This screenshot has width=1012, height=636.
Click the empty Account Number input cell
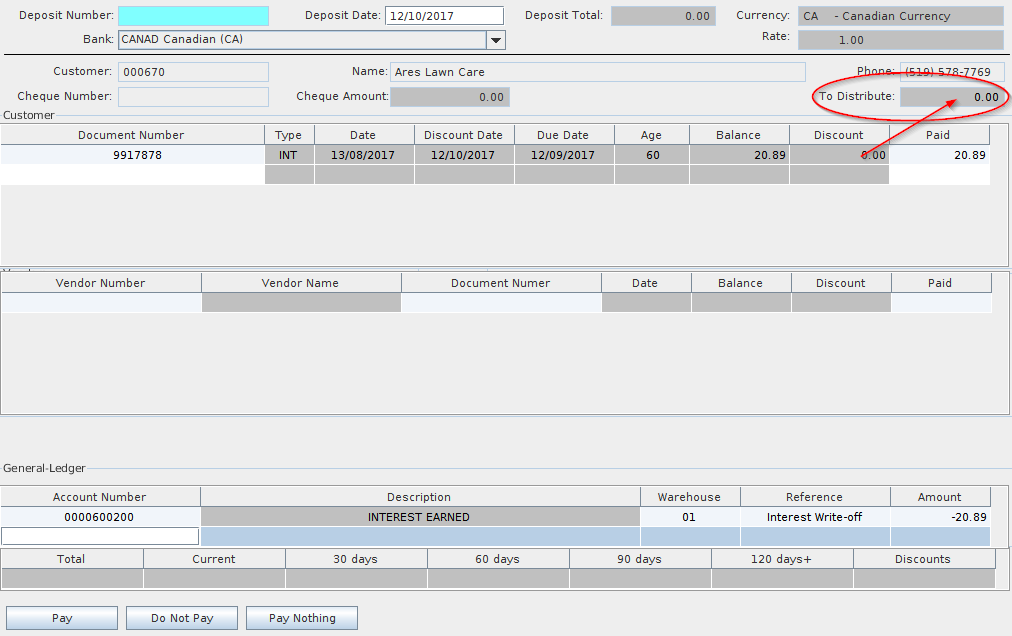tap(100, 537)
